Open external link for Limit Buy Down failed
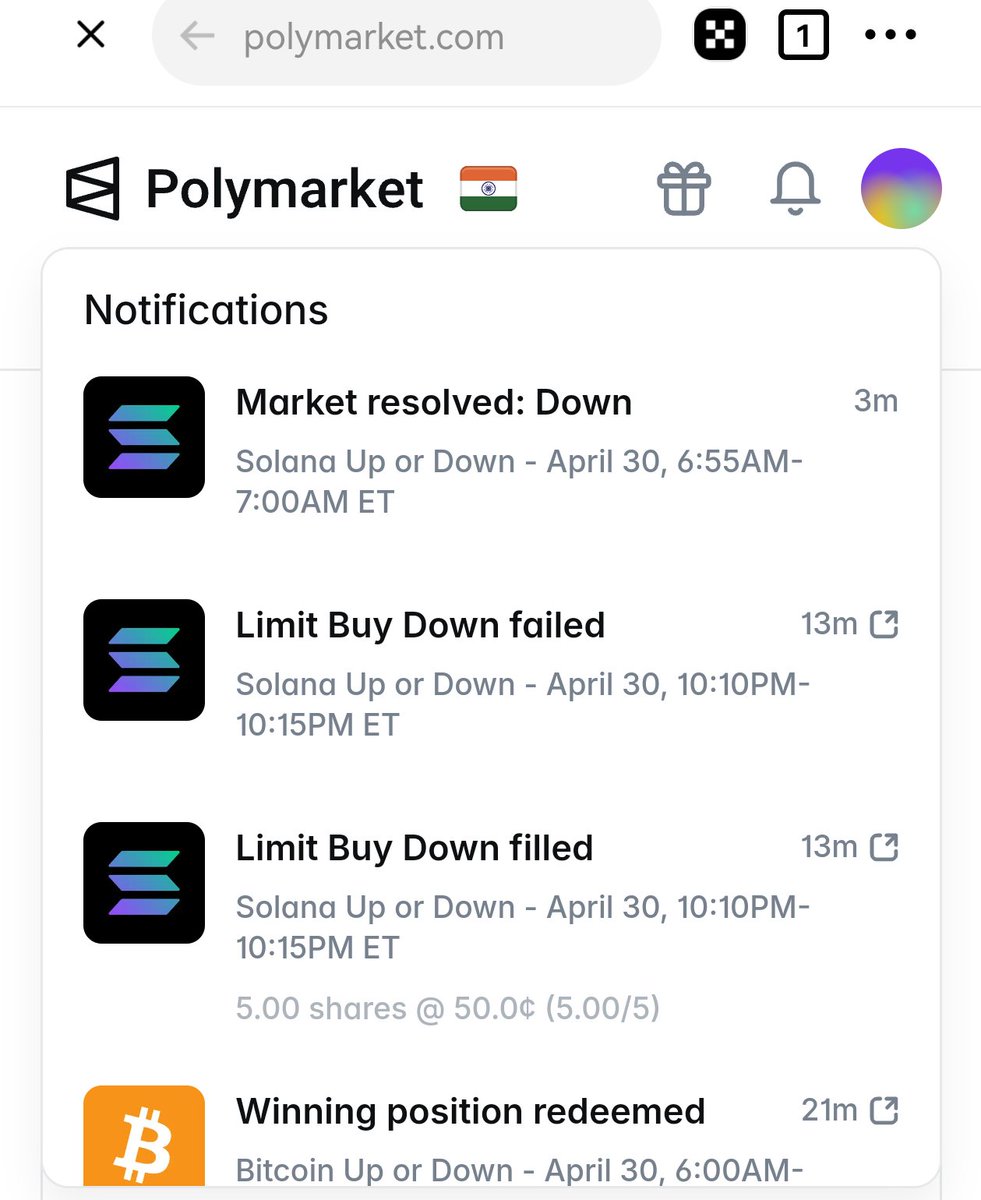This screenshot has width=981, height=1200. (884, 625)
